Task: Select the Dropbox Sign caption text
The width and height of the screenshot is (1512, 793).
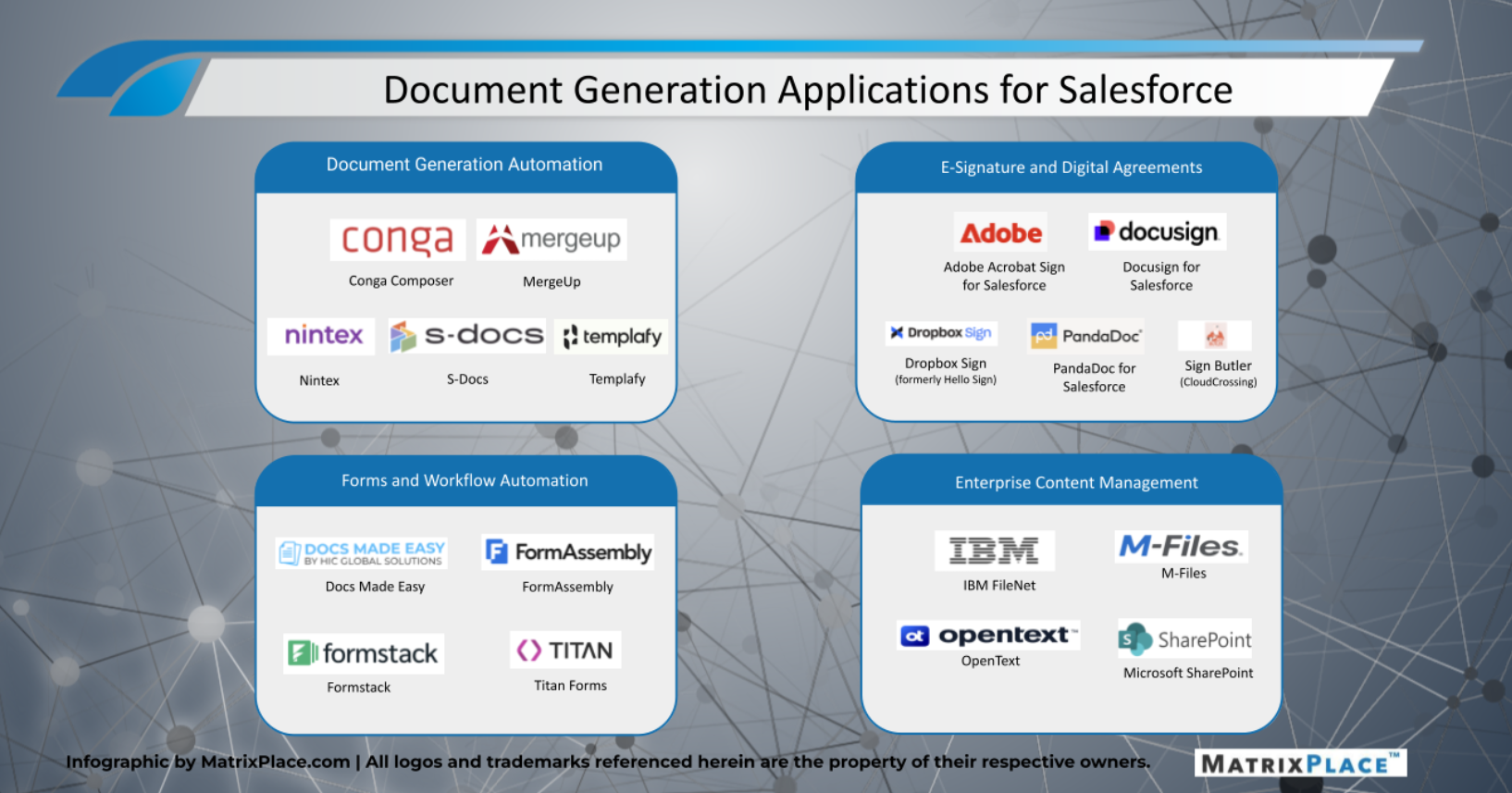Action: coord(946,364)
